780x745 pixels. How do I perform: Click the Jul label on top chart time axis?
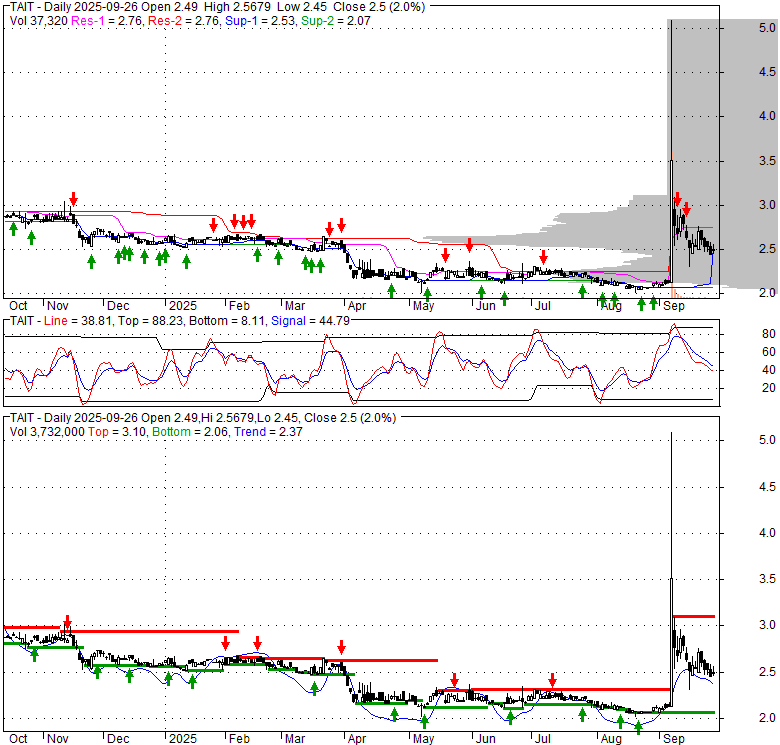(x=542, y=306)
